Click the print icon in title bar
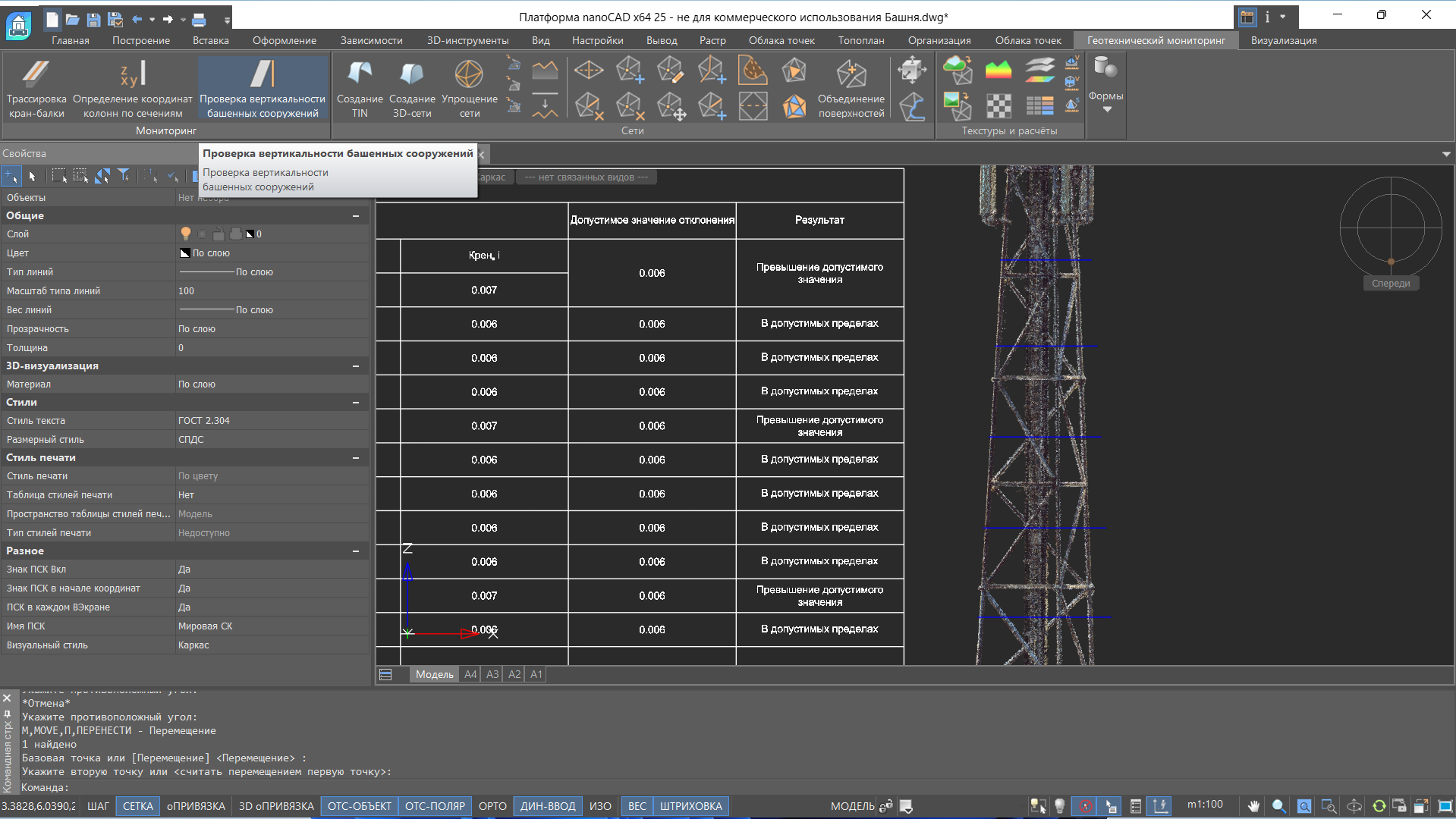The width and height of the screenshot is (1456, 819). tap(199, 19)
